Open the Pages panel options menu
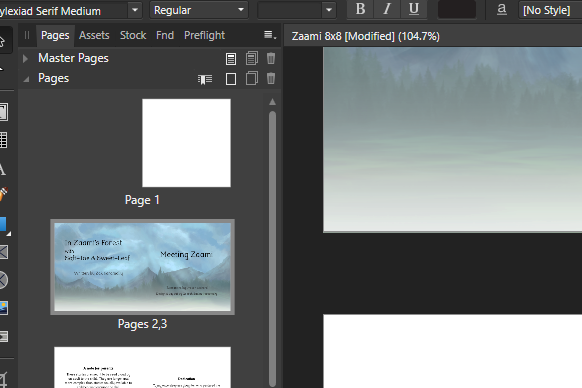 (270, 35)
